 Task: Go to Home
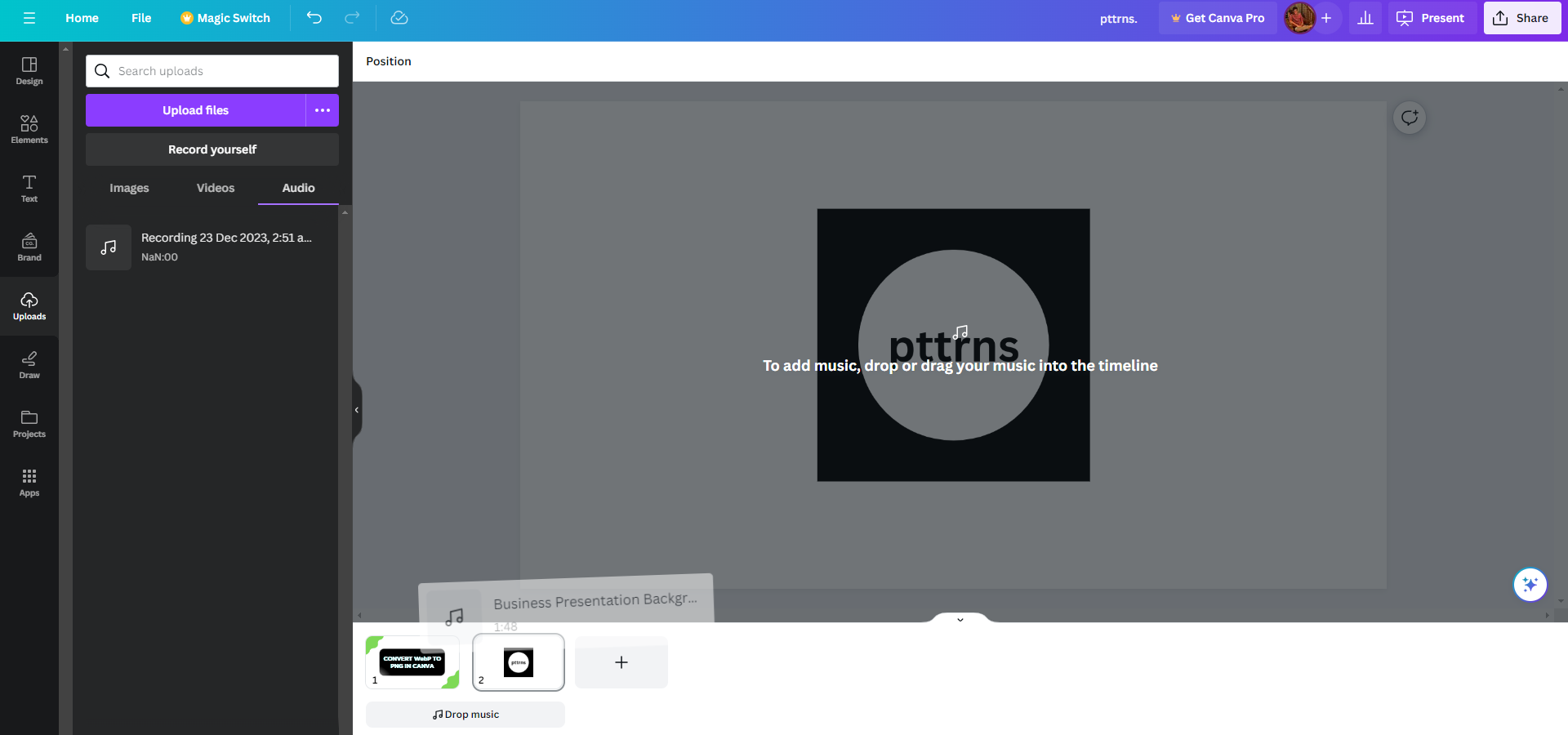click(x=82, y=18)
